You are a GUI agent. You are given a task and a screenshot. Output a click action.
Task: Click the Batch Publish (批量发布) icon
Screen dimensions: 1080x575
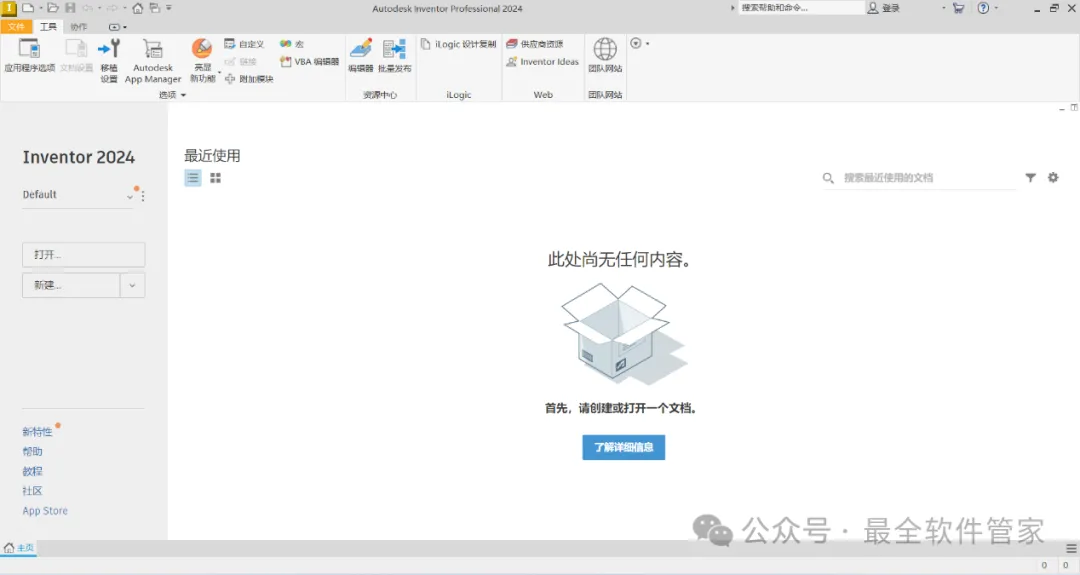click(x=395, y=49)
